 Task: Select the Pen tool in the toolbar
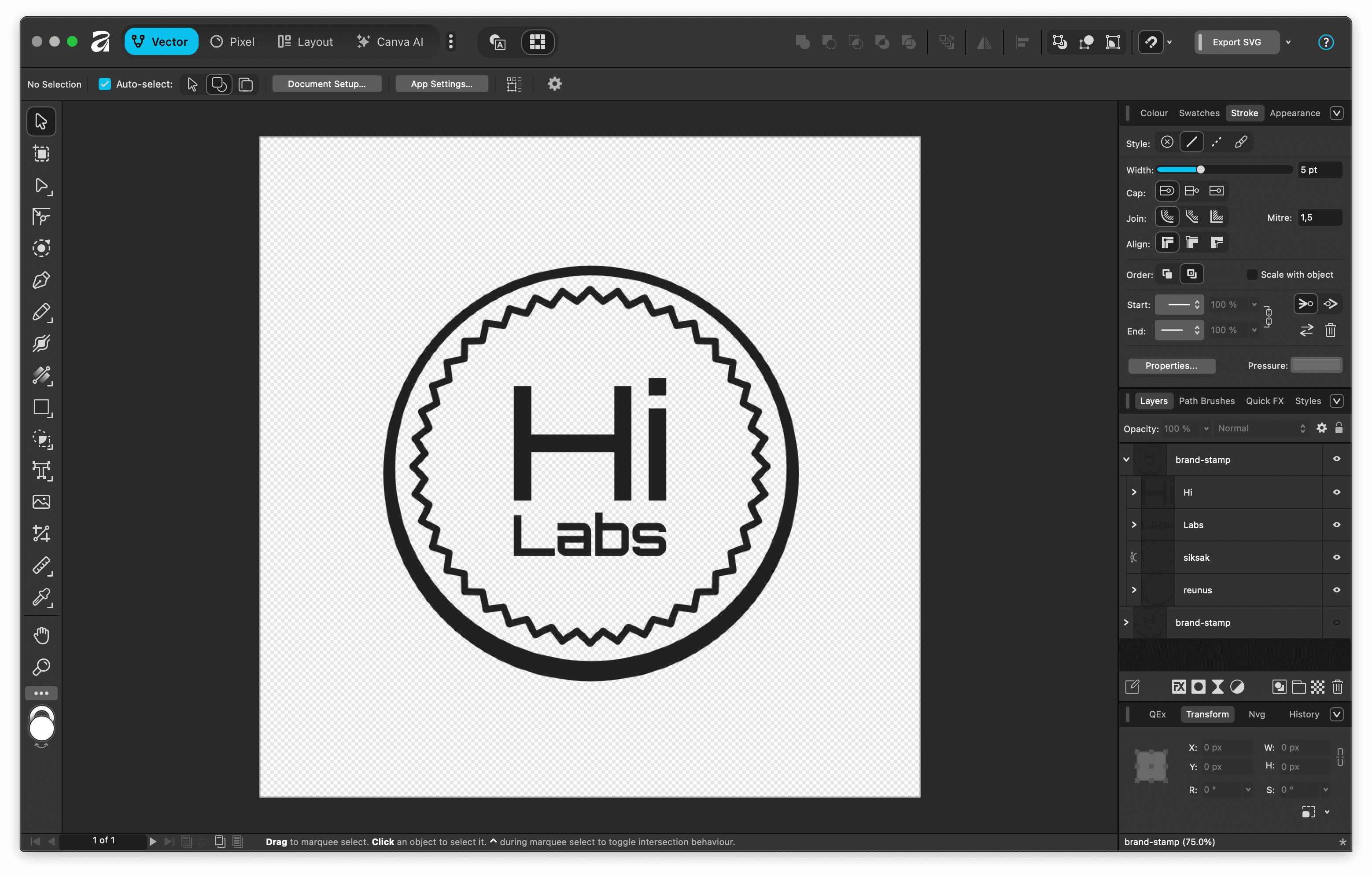click(41, 280)
